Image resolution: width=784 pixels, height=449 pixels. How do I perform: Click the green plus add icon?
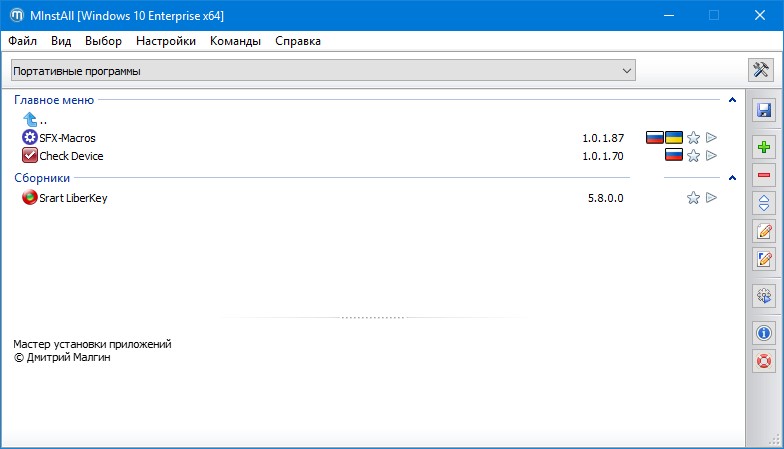[x=764, y=148]
